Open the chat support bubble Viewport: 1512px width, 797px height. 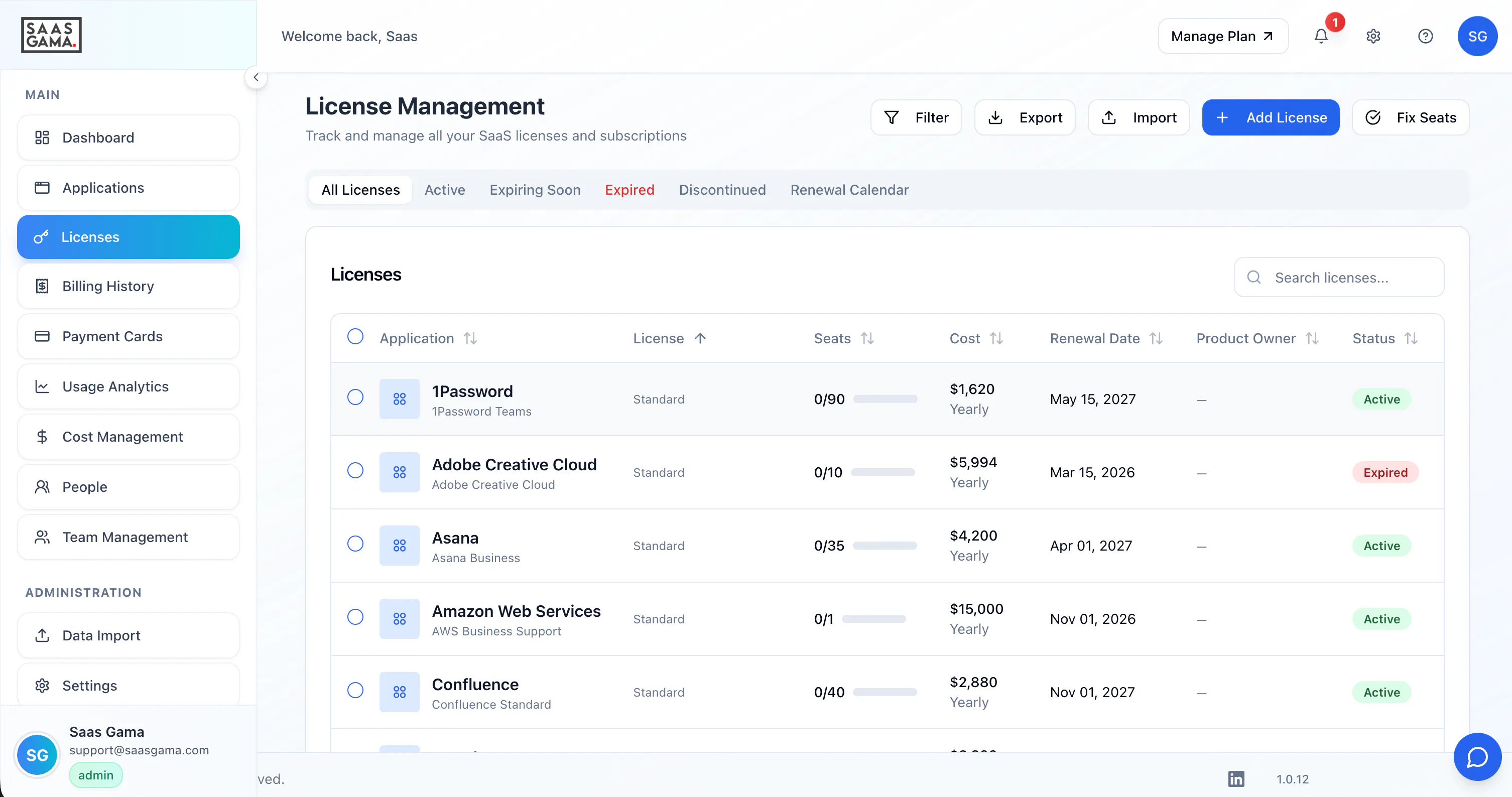pyautogui.click(x=1477, y=756)
